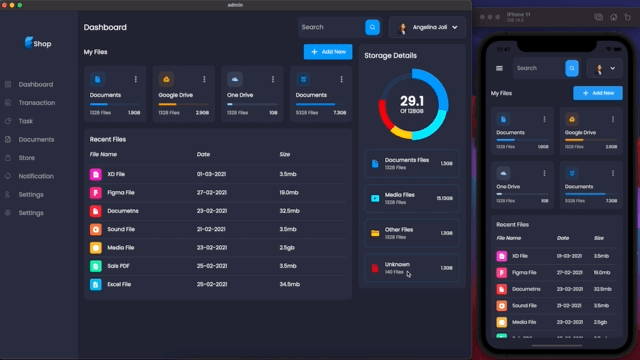Select Notification in the sidebar menu
Viewport: 640px width, 360px height.
pos(36,176)
